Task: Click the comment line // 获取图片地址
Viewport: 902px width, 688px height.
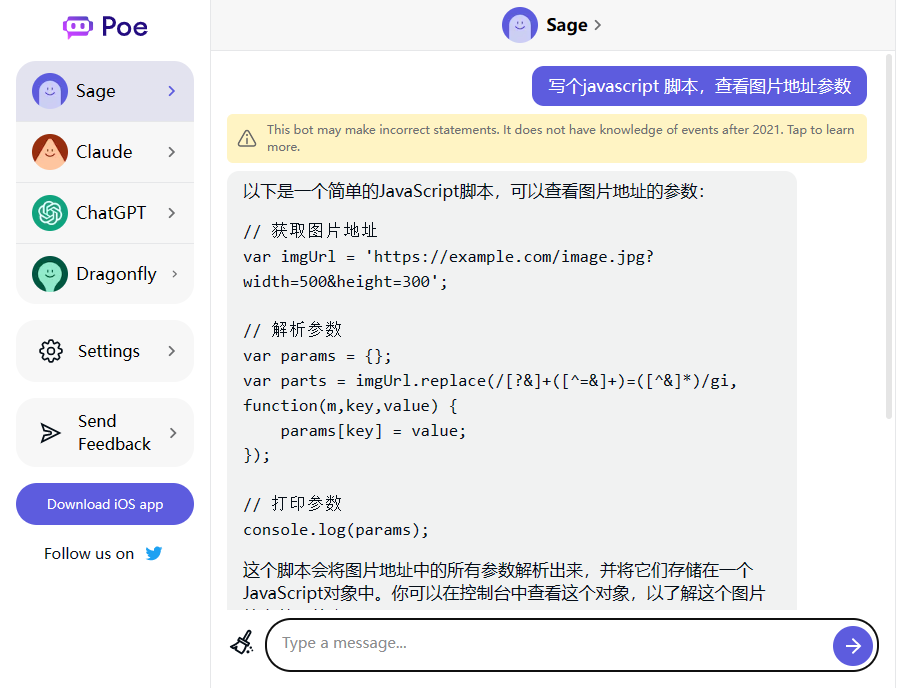Action: pyautogui.click(x=310, y=231)
